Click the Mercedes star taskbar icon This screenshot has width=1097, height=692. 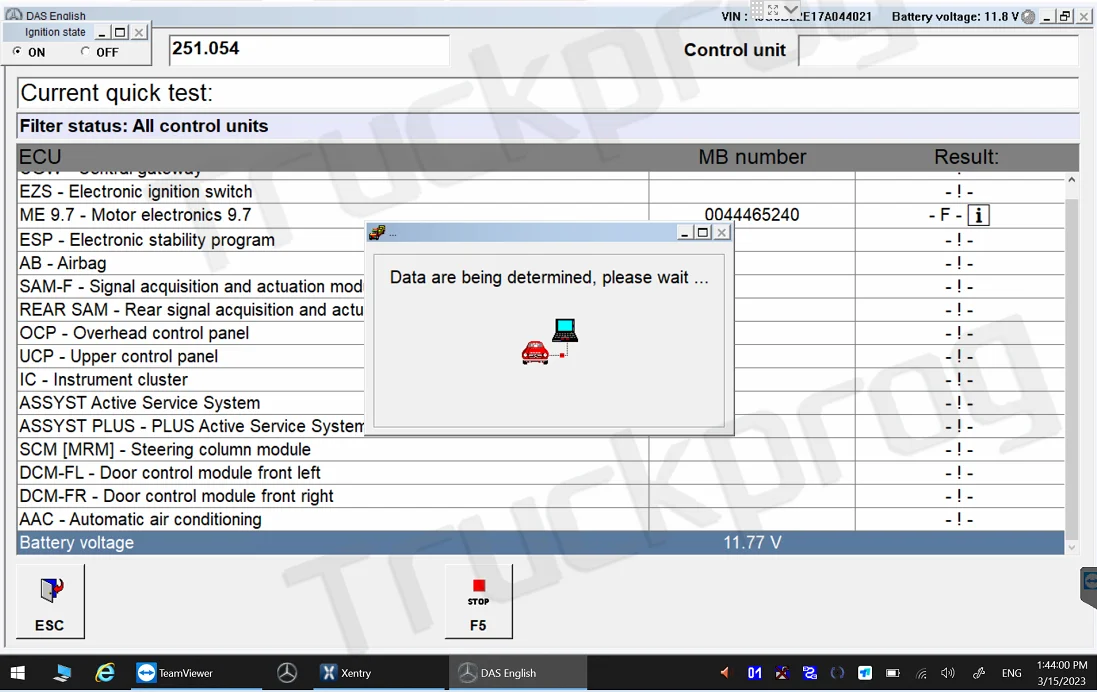[x=287, y=673]
